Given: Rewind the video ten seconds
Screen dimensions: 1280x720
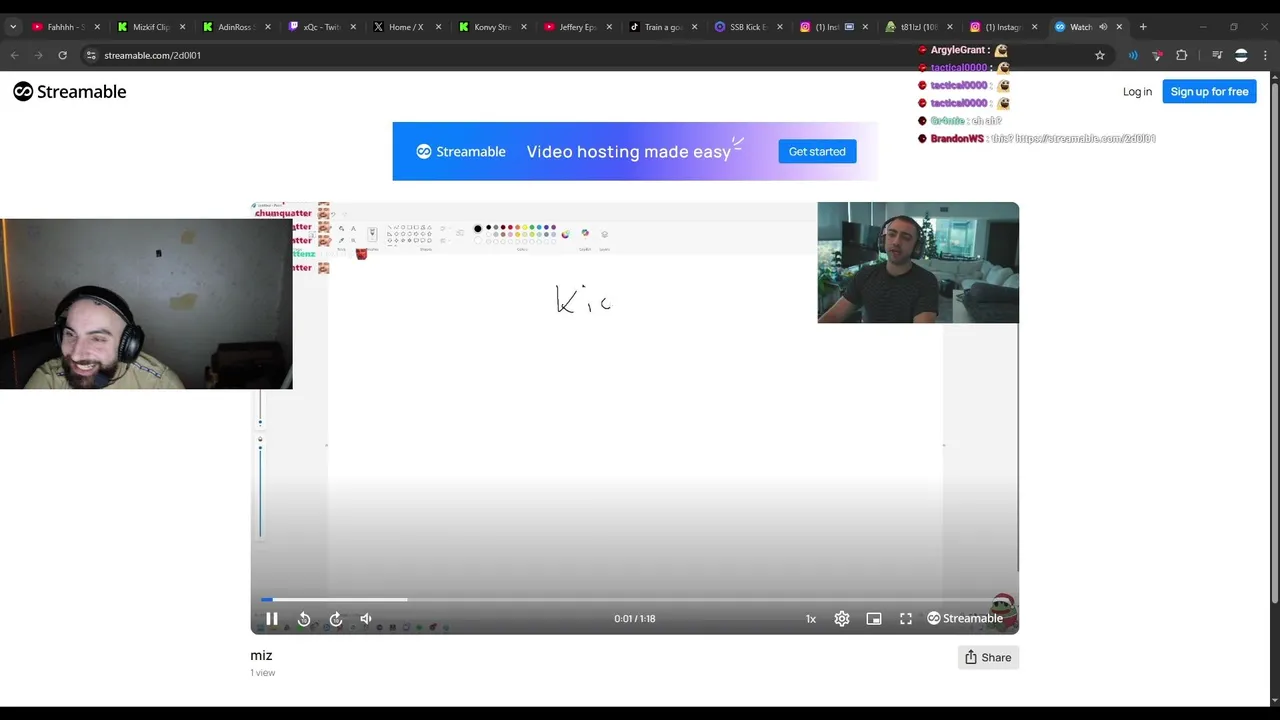Looking at the screenshot, I should [304, 619].
